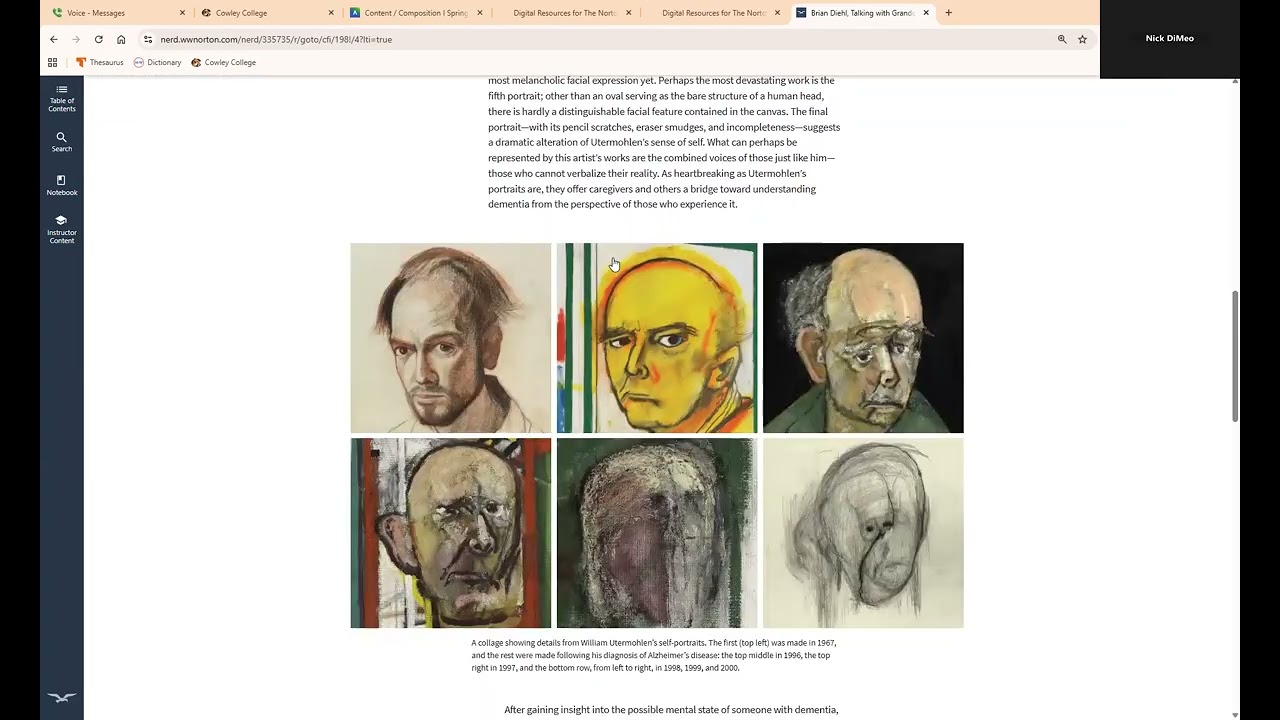Open a new browser tab

tap(948, 13)
